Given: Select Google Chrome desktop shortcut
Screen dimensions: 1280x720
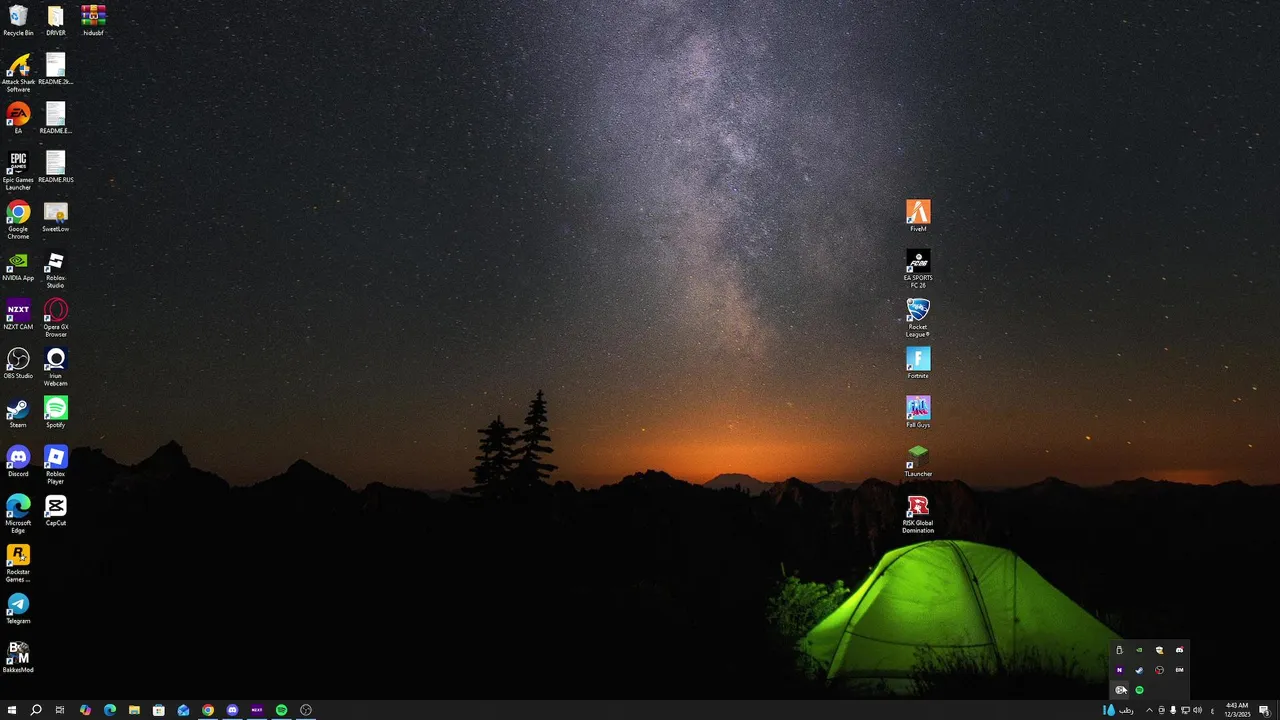Looking at the screenshot, I should click(x=18, y=219).
